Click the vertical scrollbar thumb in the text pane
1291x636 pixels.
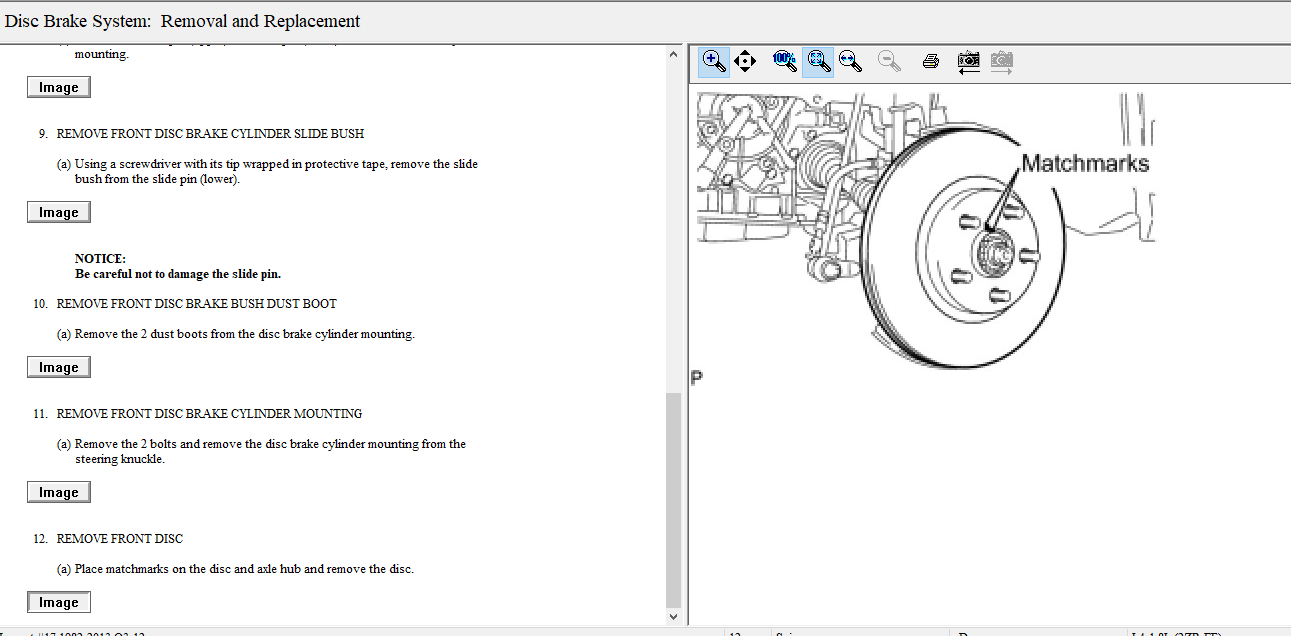click(673, 500)
